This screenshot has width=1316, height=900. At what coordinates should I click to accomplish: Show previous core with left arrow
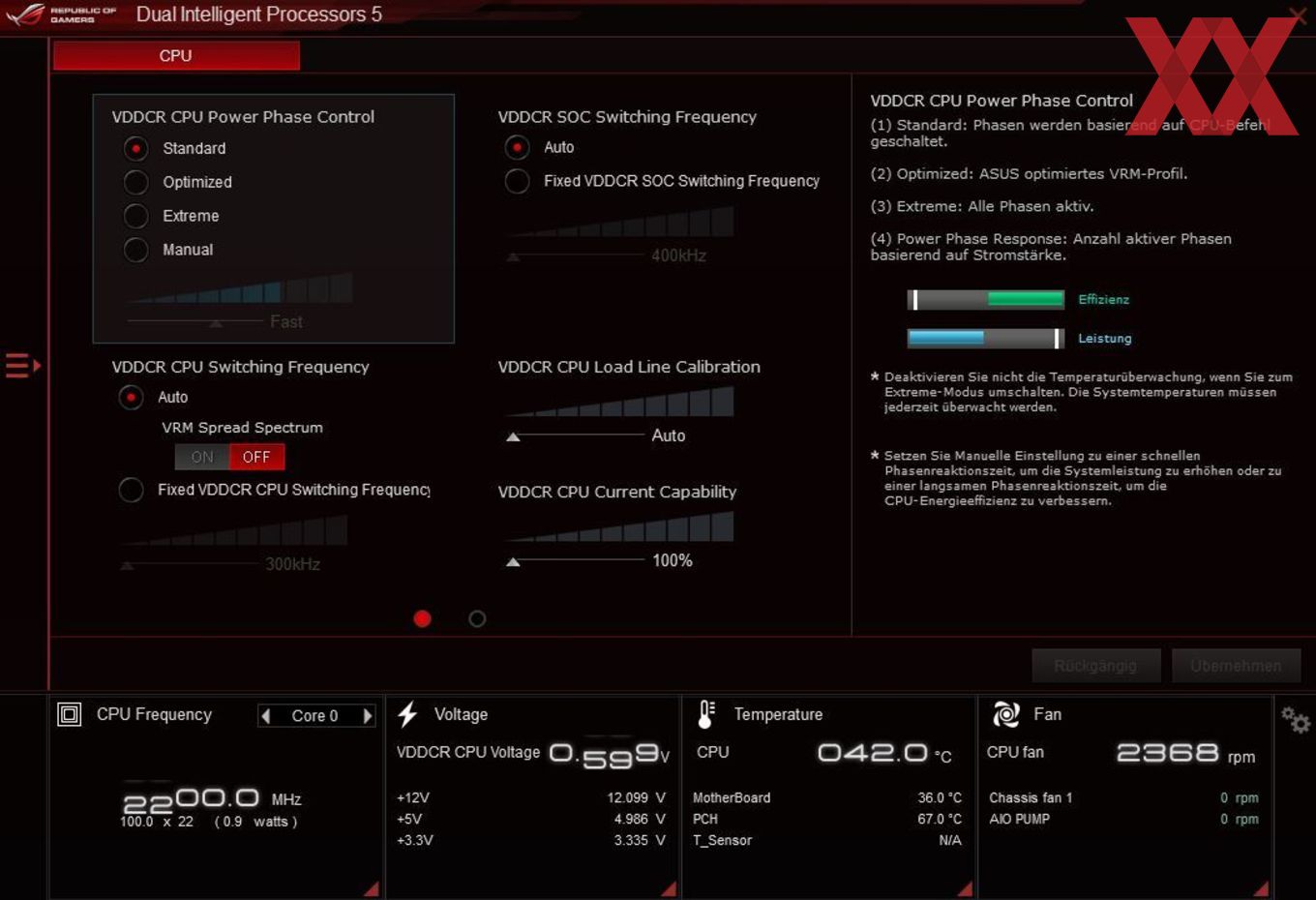pyautogui.click(x=265, y=715)
